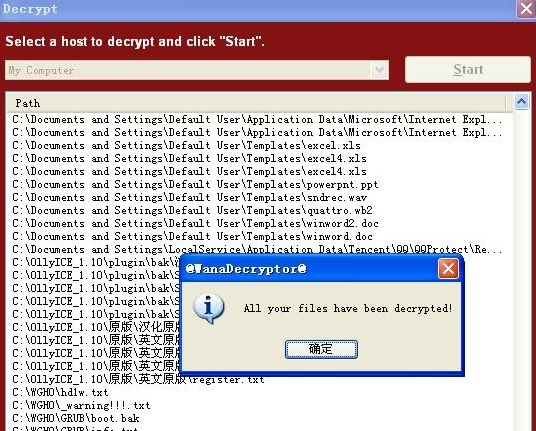Viewport: 536px width, 431px height.
Task: Select the OllyICE register.txt entry
Action: point(138,379)
